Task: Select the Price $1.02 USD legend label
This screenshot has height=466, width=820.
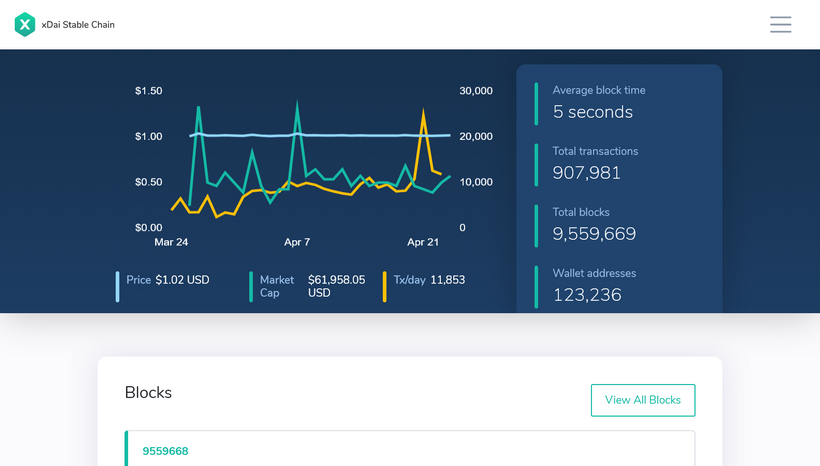Action: (168, 280)
